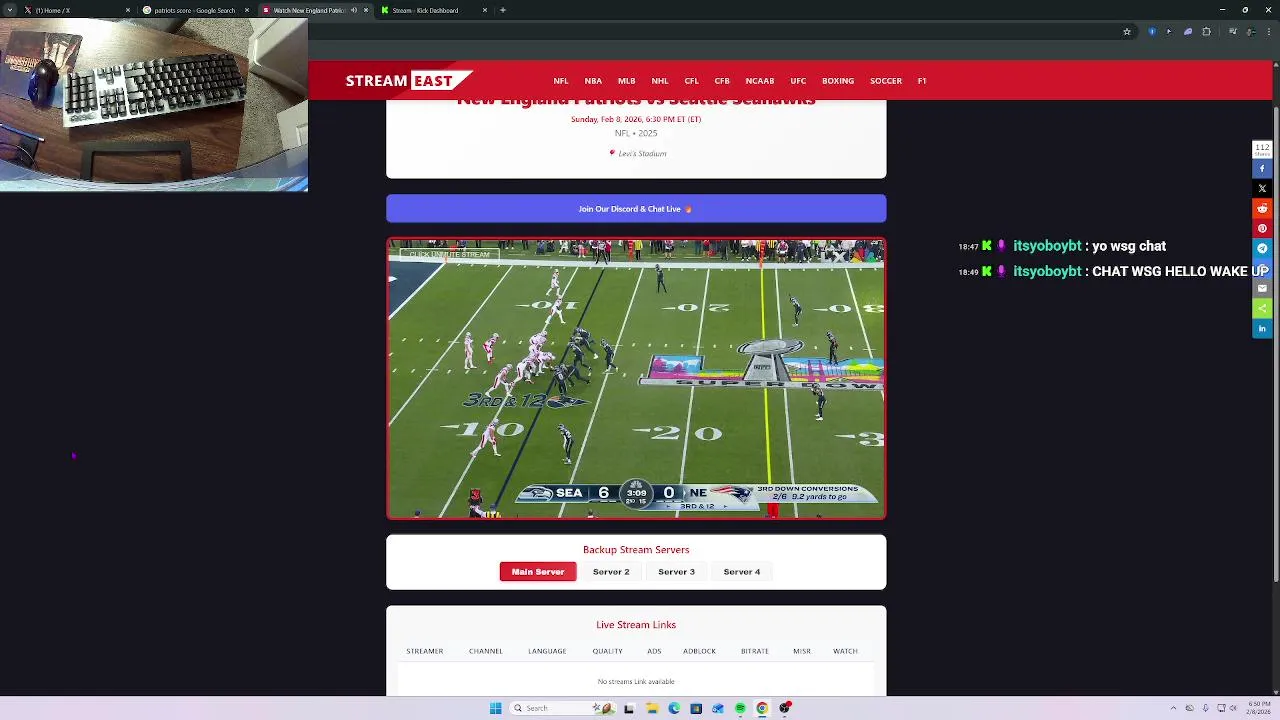Share page on Facebook icon
This screenshot has width=1280, height=720.
click(1262, 168)
